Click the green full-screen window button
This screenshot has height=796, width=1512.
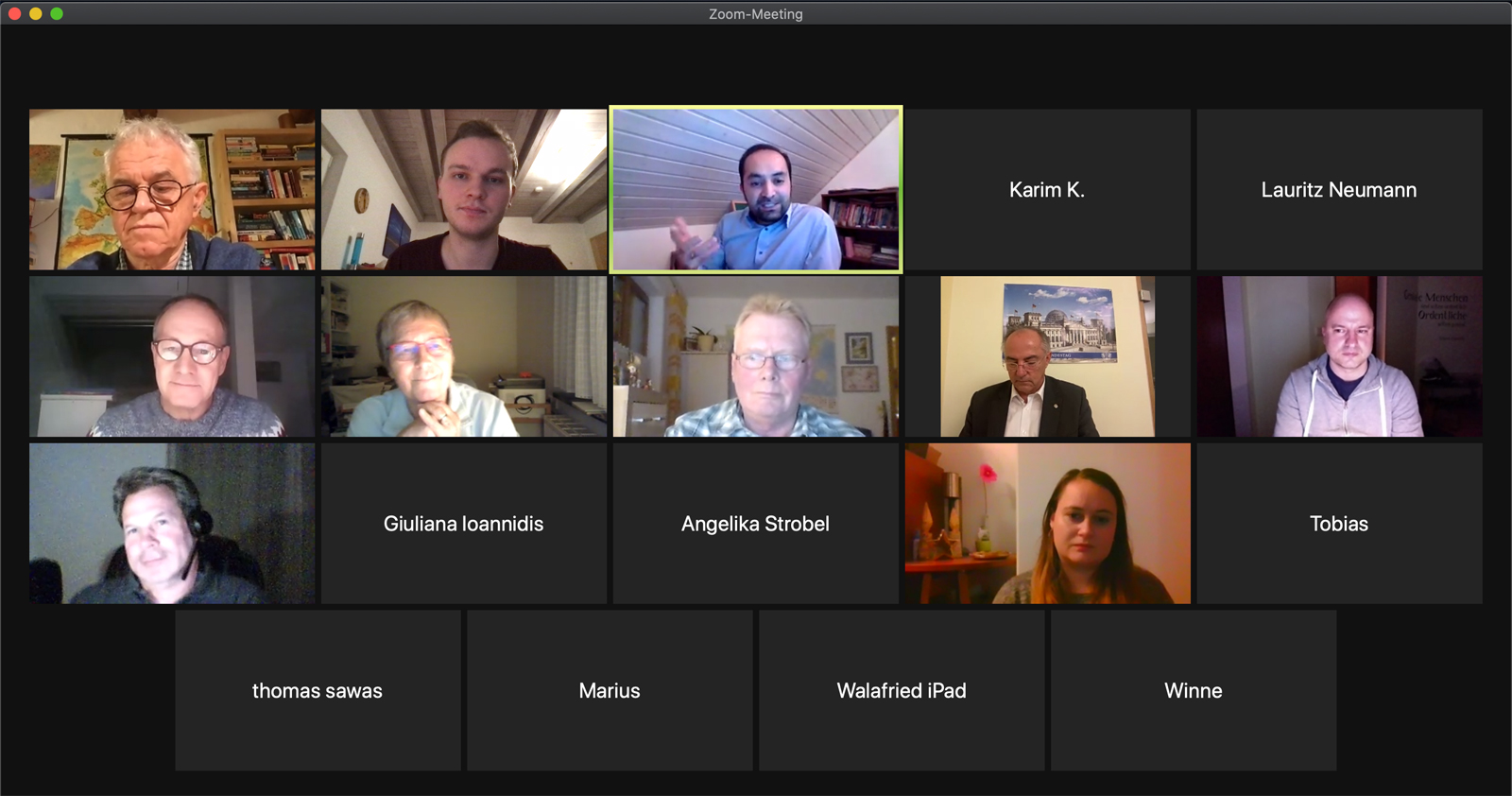coord(57,13)
